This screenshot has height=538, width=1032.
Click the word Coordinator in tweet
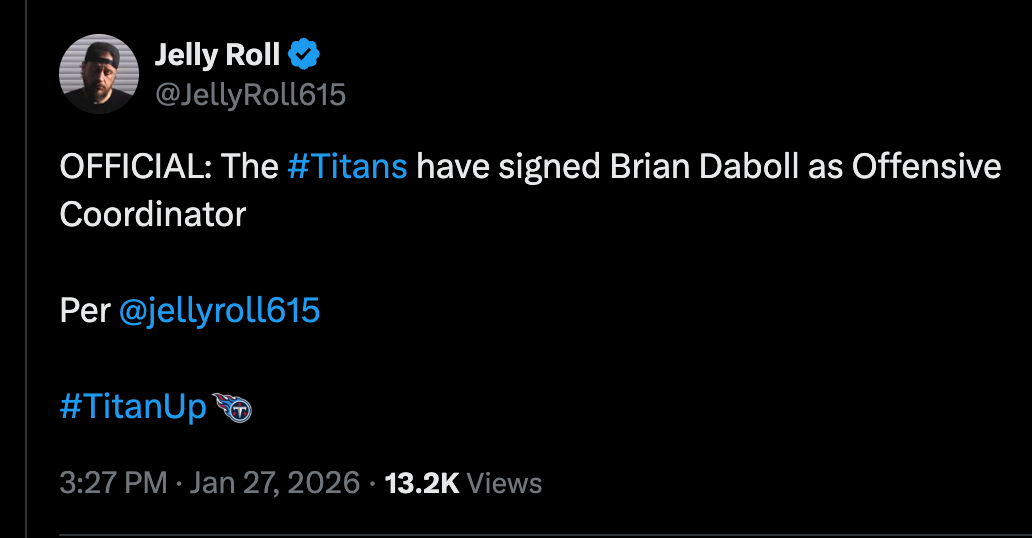click(152, 214)
